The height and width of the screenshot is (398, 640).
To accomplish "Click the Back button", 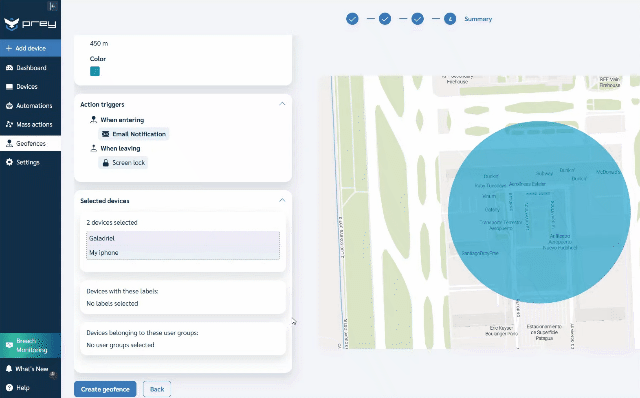I will [x=157, y=389].
